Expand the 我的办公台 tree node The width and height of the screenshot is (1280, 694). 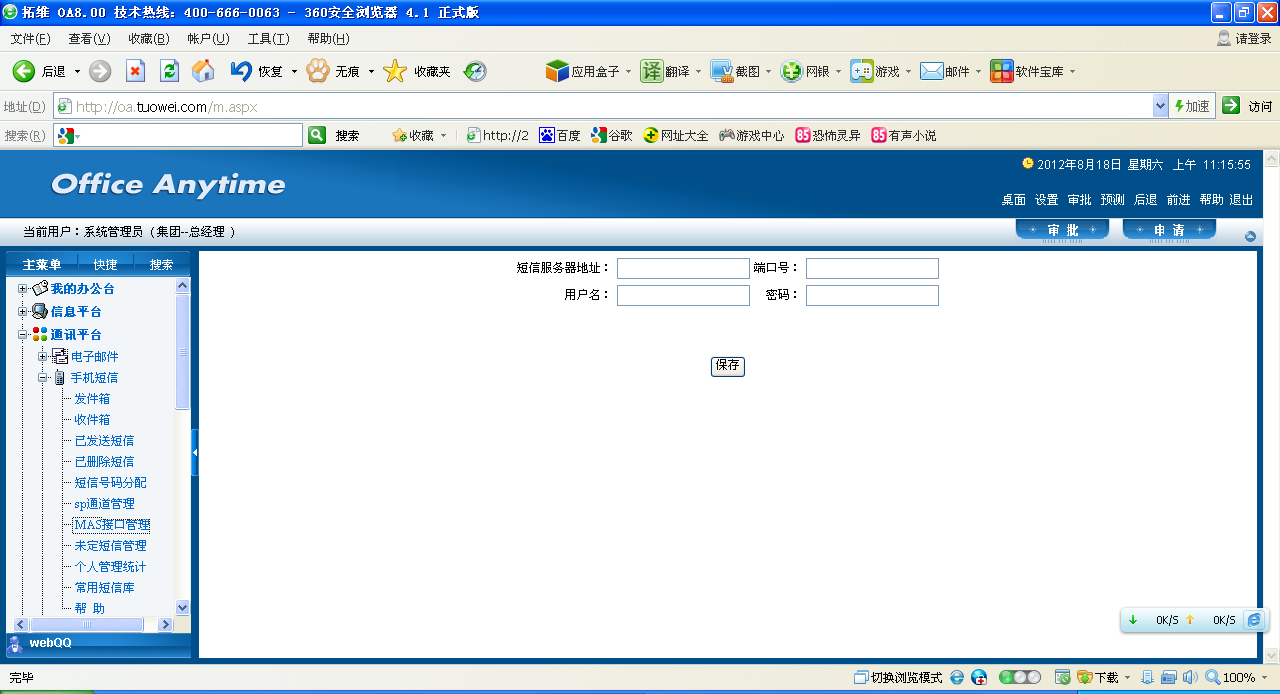(x=22, y=289)
